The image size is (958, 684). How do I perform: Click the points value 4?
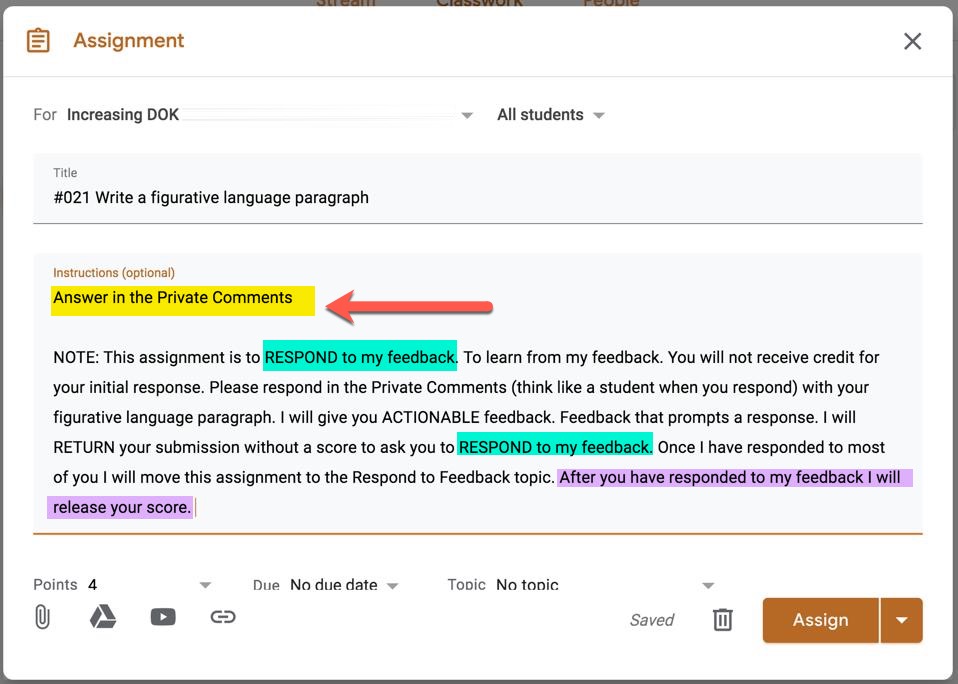[x=92, y=584]
